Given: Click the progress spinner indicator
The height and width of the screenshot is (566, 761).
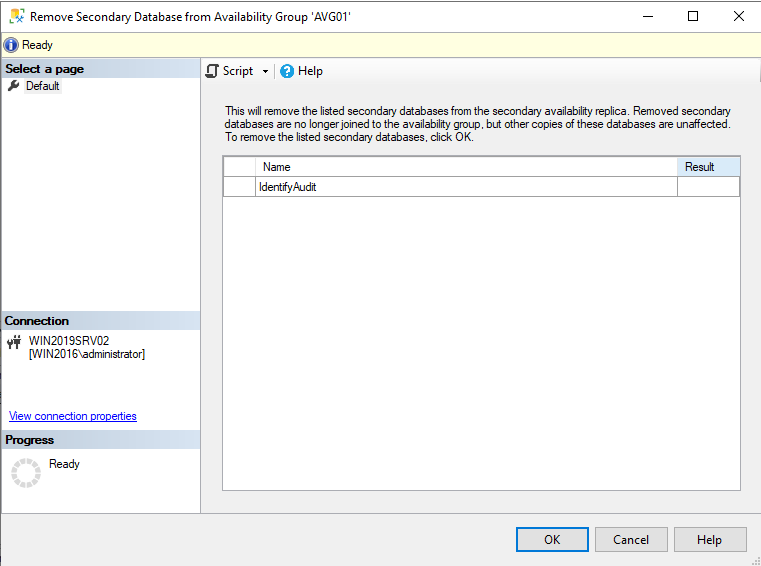Looking at the screenshot, I should coord(26,473).
